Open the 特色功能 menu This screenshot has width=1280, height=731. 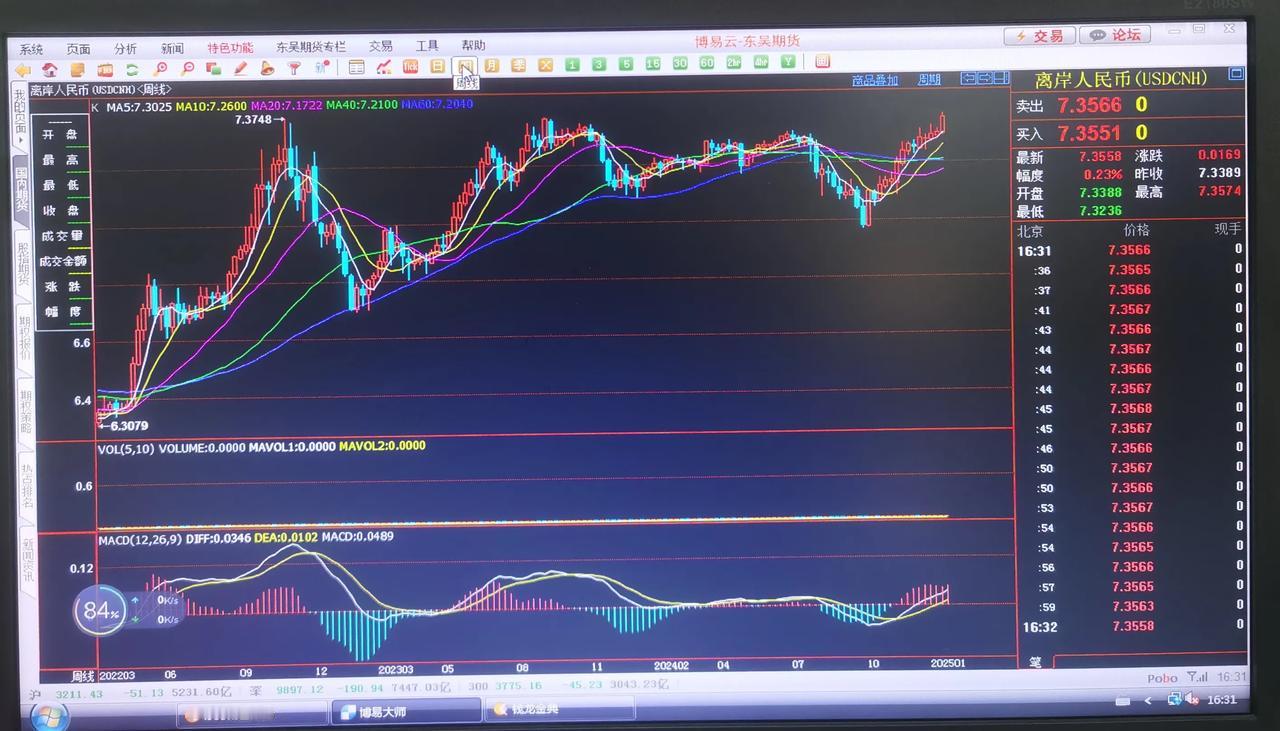(x=230, y=47)
